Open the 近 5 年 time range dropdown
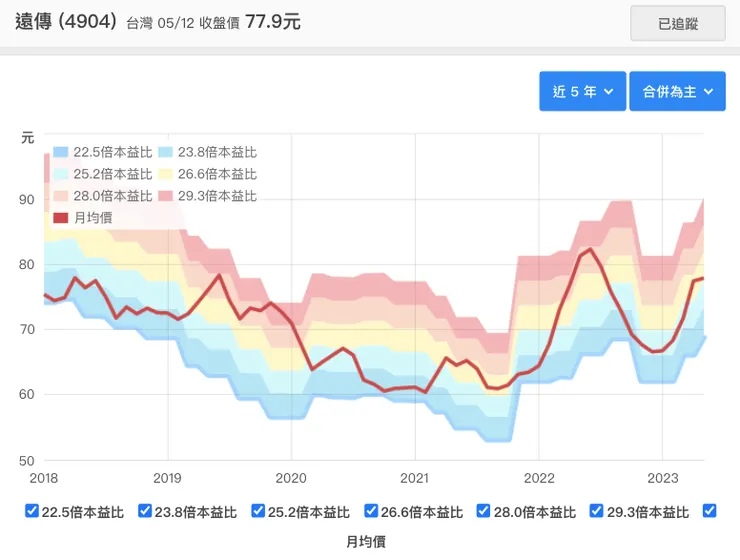 point(582,92)
